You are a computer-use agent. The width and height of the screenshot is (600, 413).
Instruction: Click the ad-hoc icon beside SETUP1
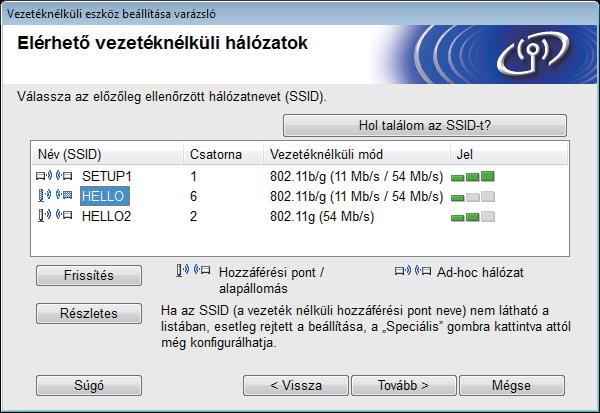(x=54, y=176)
